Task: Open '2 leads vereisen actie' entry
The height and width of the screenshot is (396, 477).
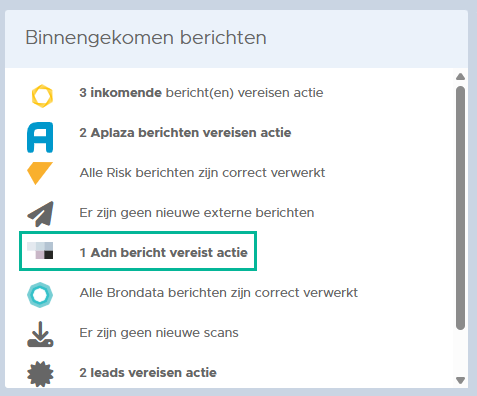Action: (x=148, y=373)
